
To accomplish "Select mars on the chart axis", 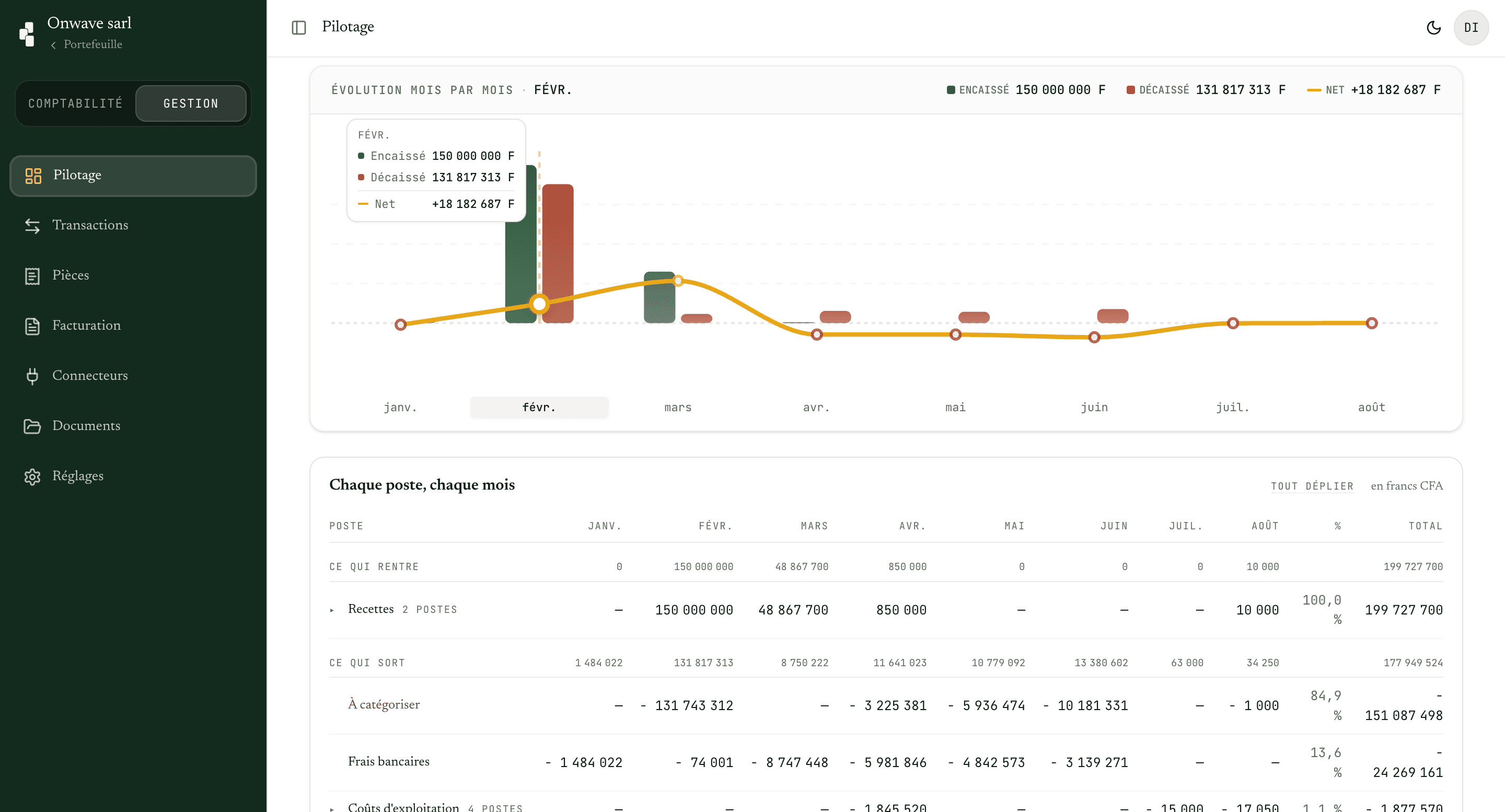I will (x=678, y=407).
